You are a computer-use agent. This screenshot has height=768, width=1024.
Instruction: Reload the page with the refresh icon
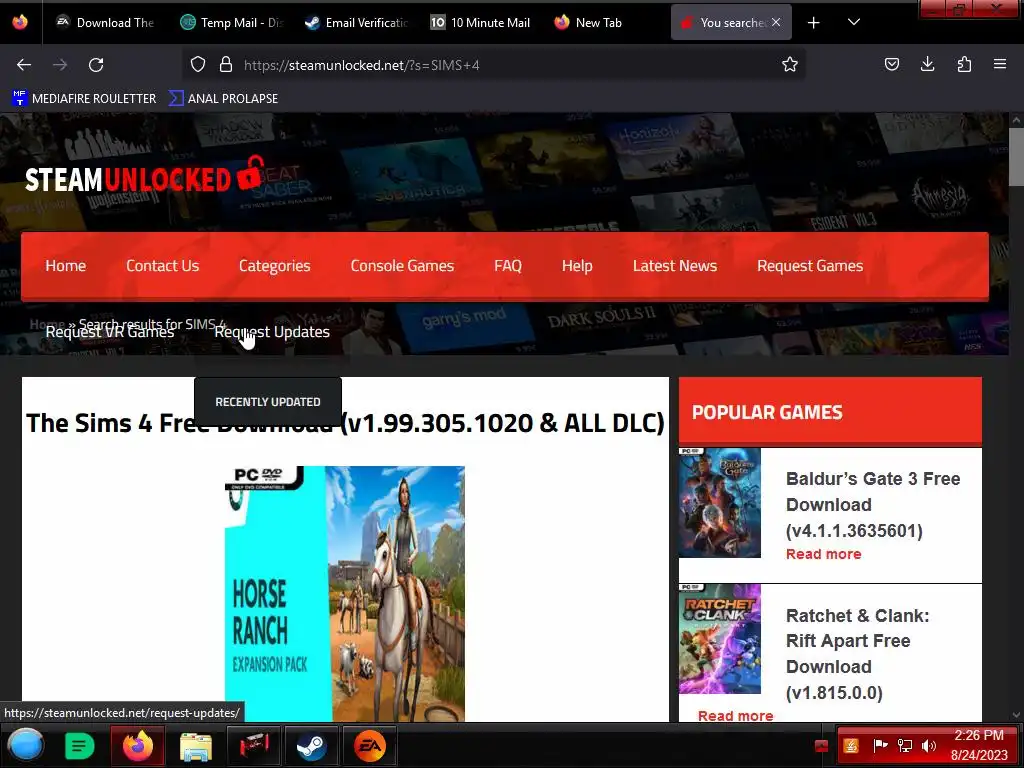click(96, 65)
